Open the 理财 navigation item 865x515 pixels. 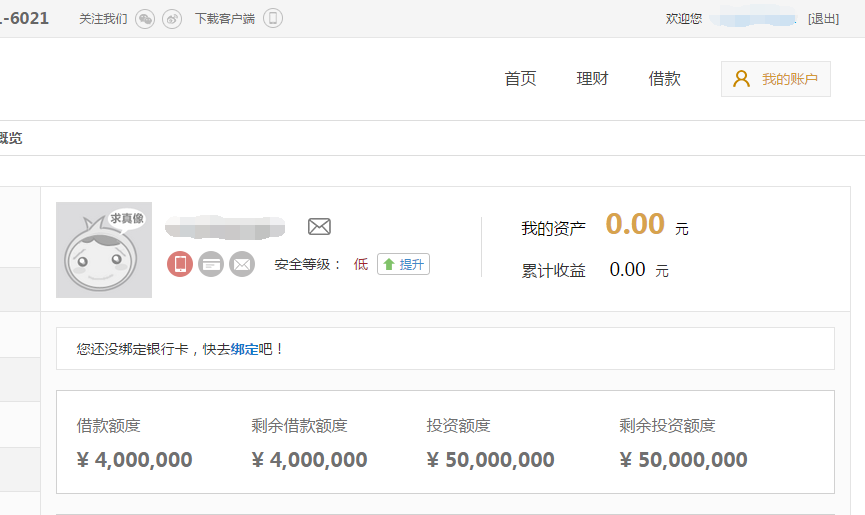pyautogui.click(x=592, y=79)
